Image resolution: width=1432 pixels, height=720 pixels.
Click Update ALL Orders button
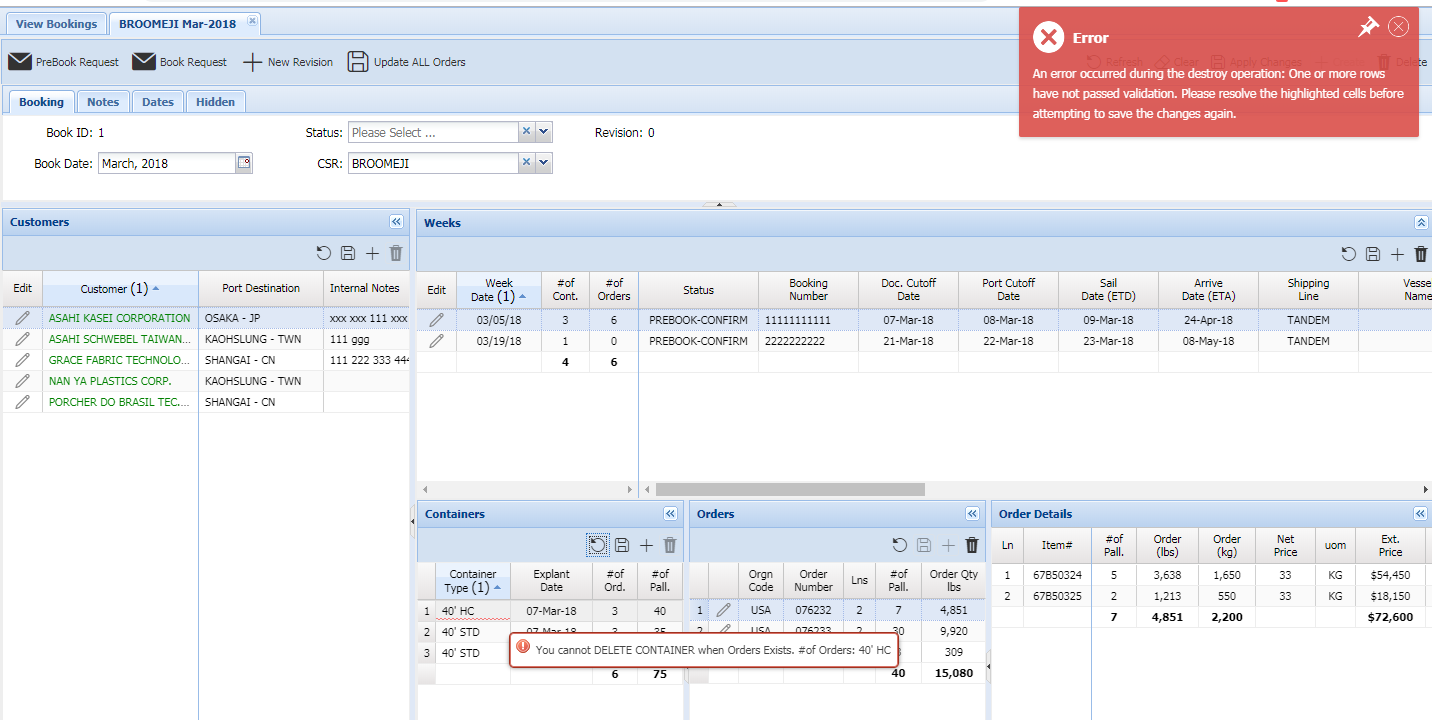click(x=407, y=62)
